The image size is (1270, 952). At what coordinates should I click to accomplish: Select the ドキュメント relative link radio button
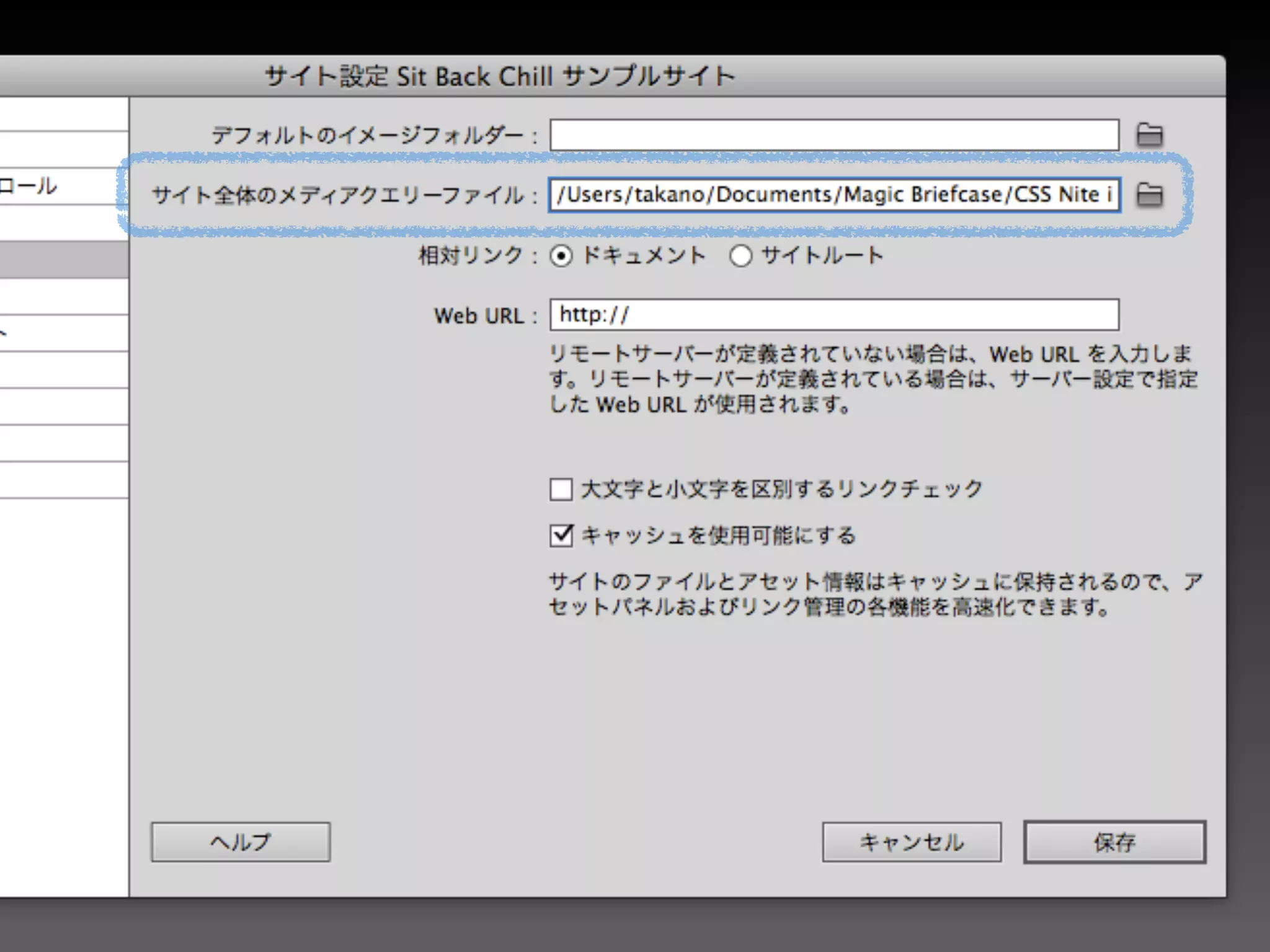(561, 256)
